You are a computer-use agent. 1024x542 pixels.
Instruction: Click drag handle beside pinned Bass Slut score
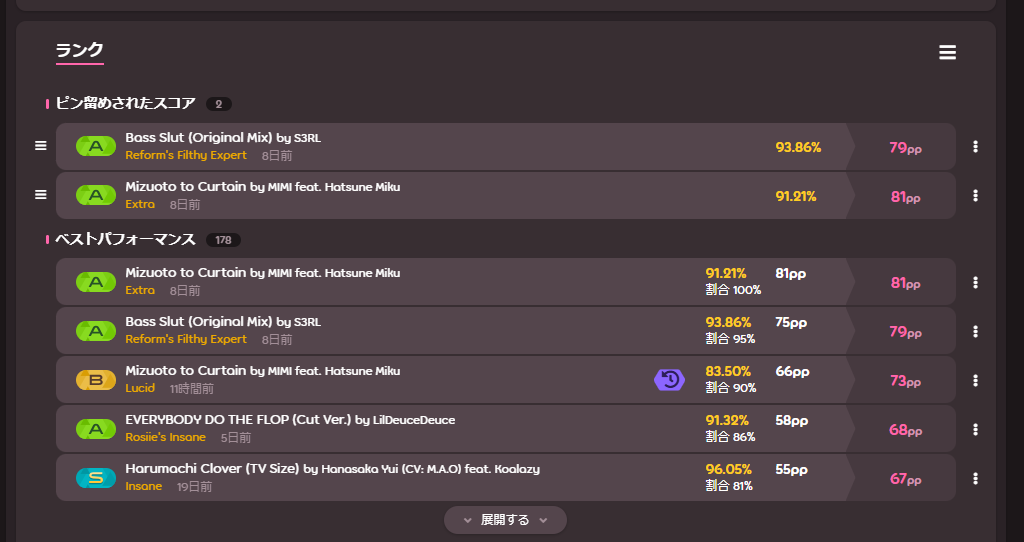click(x=41, y=146)
